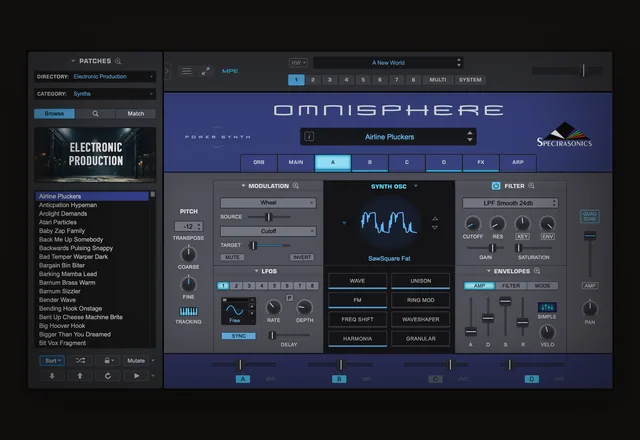Image resolution: width=640 pixels, height=440 pixels.
Task: Open the lock icon menu
Action: 108,360
